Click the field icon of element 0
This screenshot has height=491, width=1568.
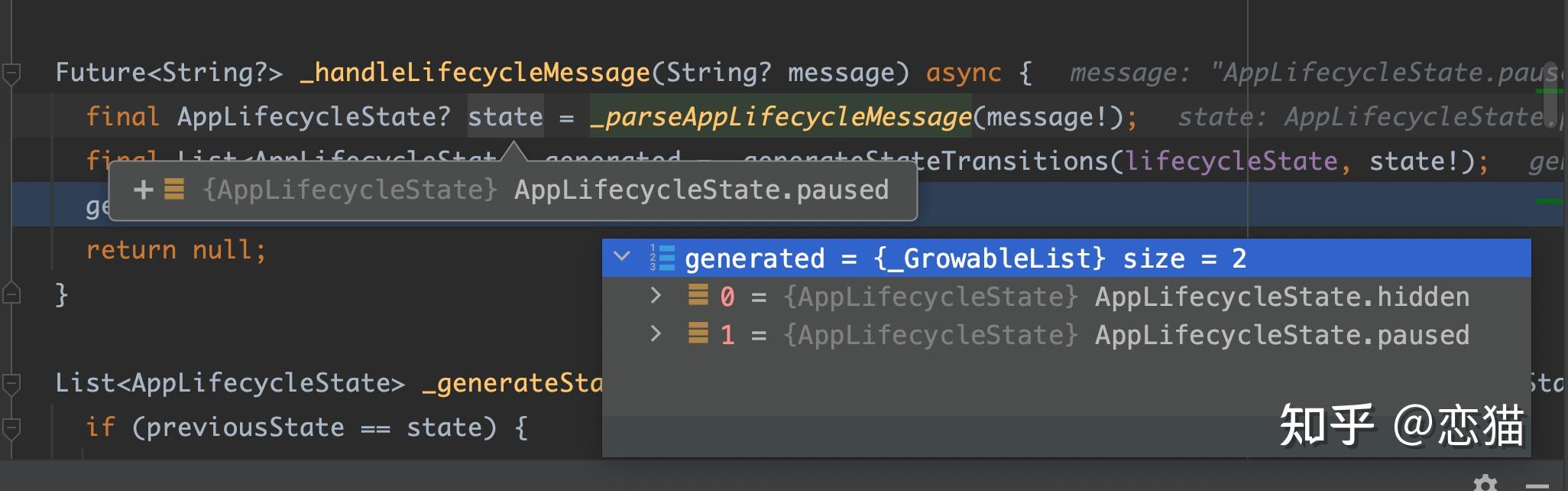click(x=698, y=295)
